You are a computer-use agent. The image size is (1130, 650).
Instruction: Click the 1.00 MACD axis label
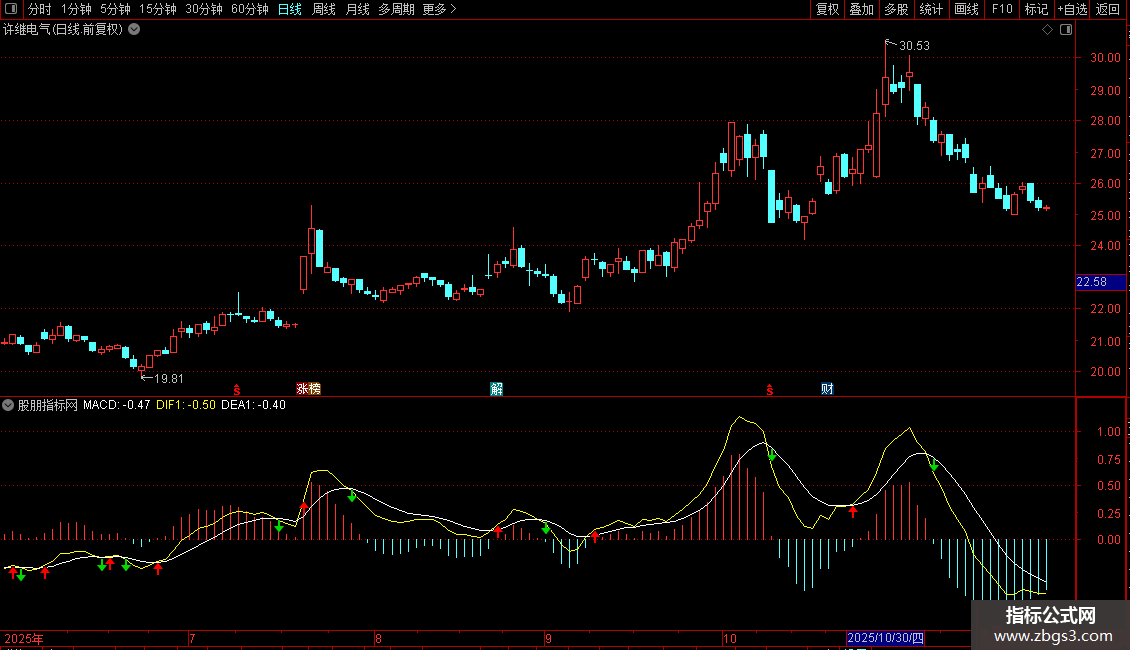(1108, 432)
